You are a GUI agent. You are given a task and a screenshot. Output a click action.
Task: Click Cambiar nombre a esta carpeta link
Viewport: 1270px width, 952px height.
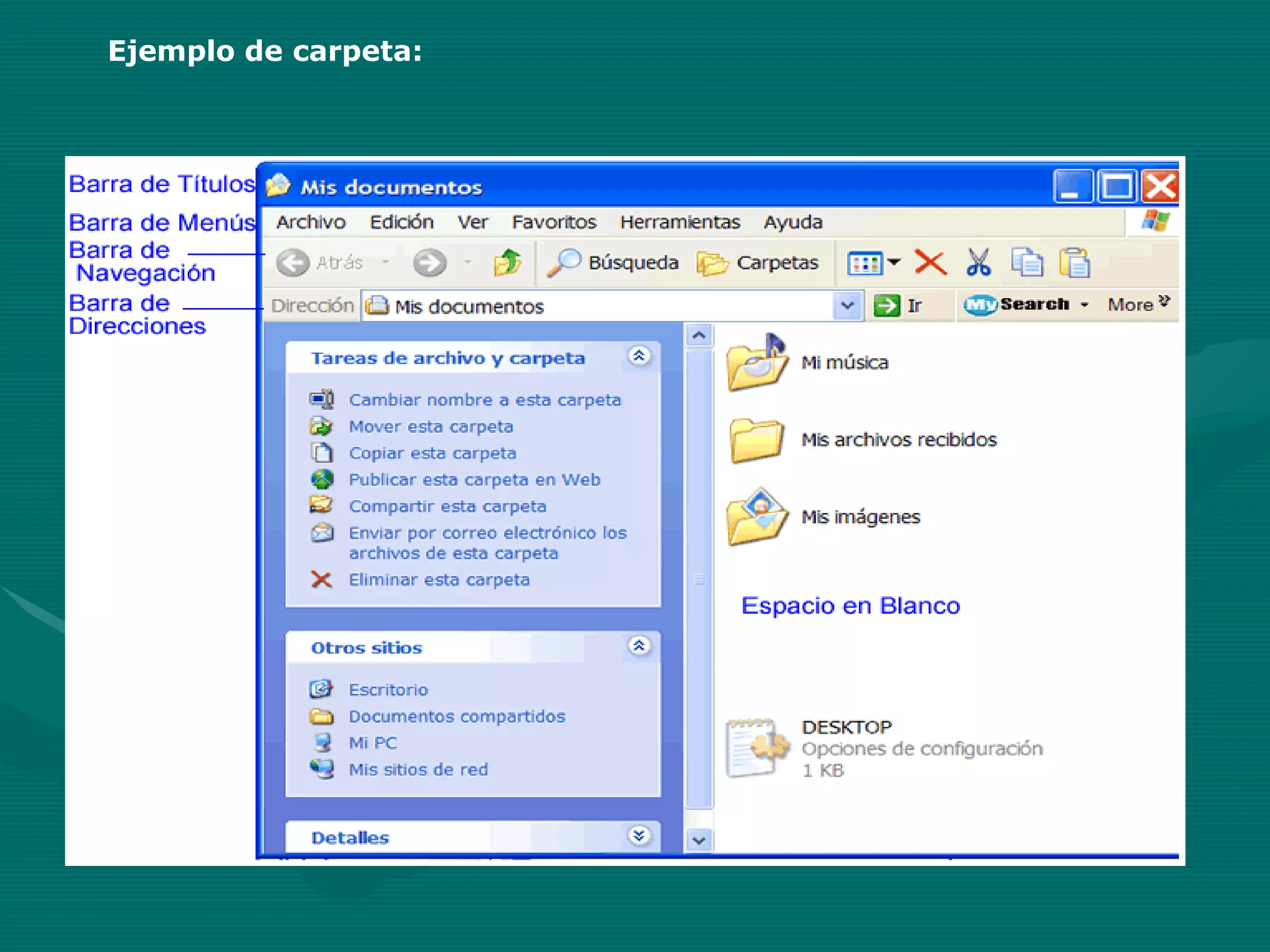pos(484,400)
